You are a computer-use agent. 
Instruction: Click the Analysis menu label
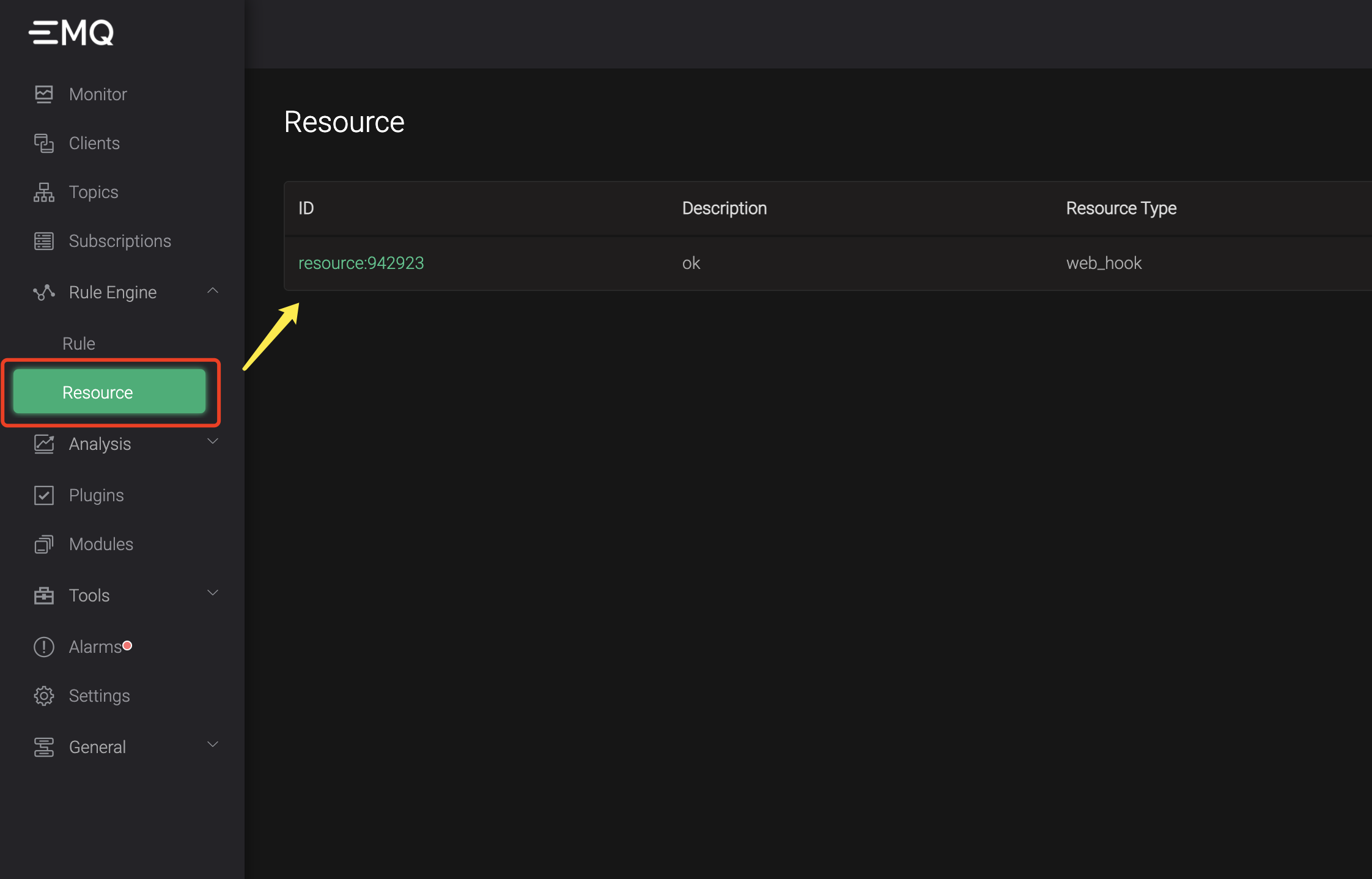[x=100, y=444]
